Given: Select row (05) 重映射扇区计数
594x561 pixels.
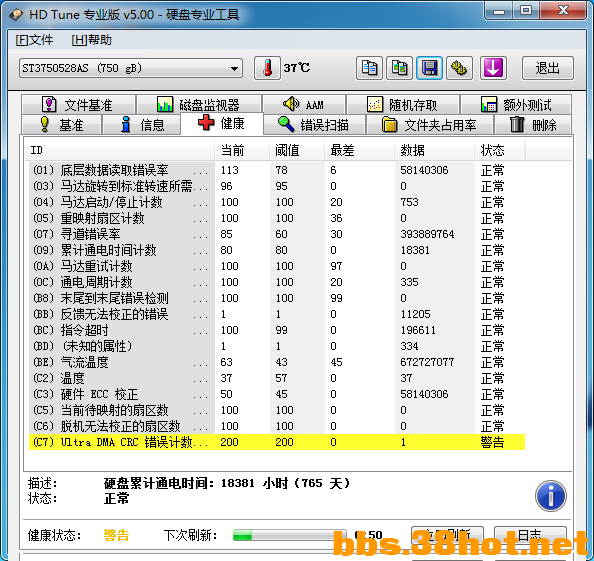Looking at the screenshot, I should tap(277, 218).
